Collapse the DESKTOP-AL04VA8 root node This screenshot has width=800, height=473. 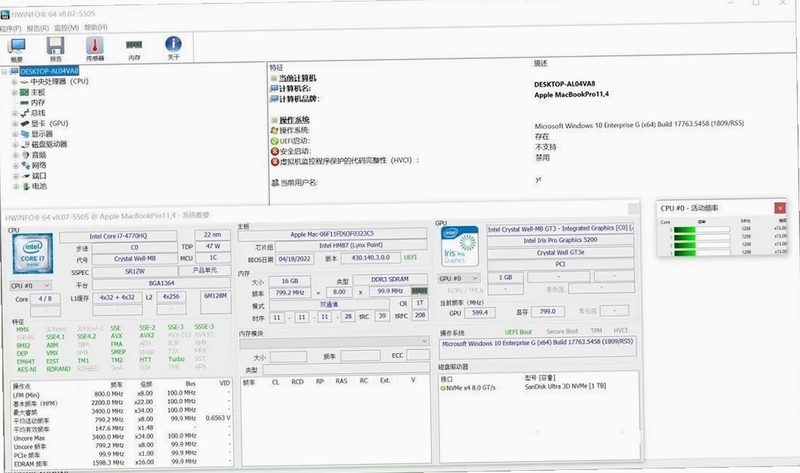coord(4,71)
